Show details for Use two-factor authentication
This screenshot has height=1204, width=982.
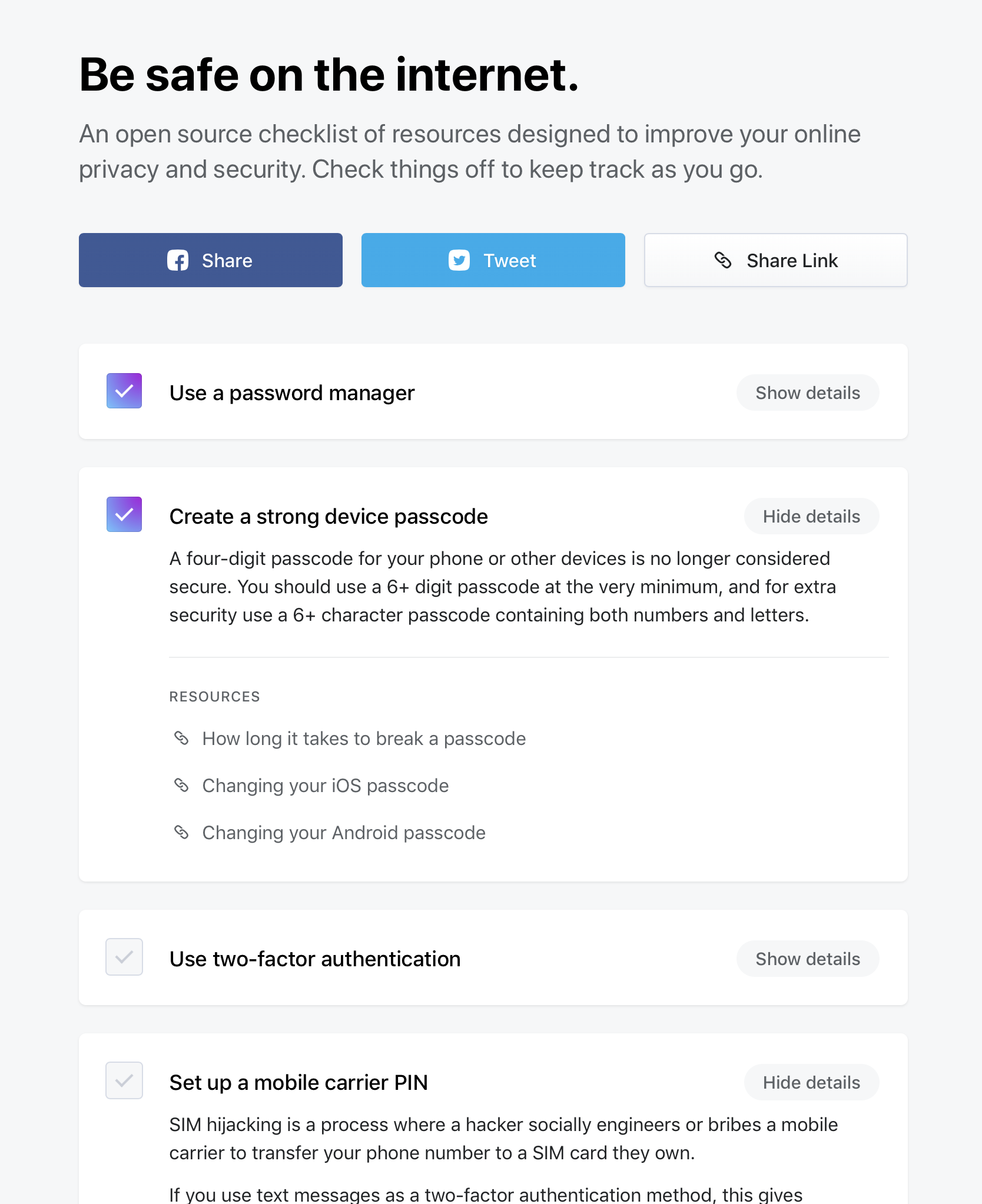pos(807,959)
